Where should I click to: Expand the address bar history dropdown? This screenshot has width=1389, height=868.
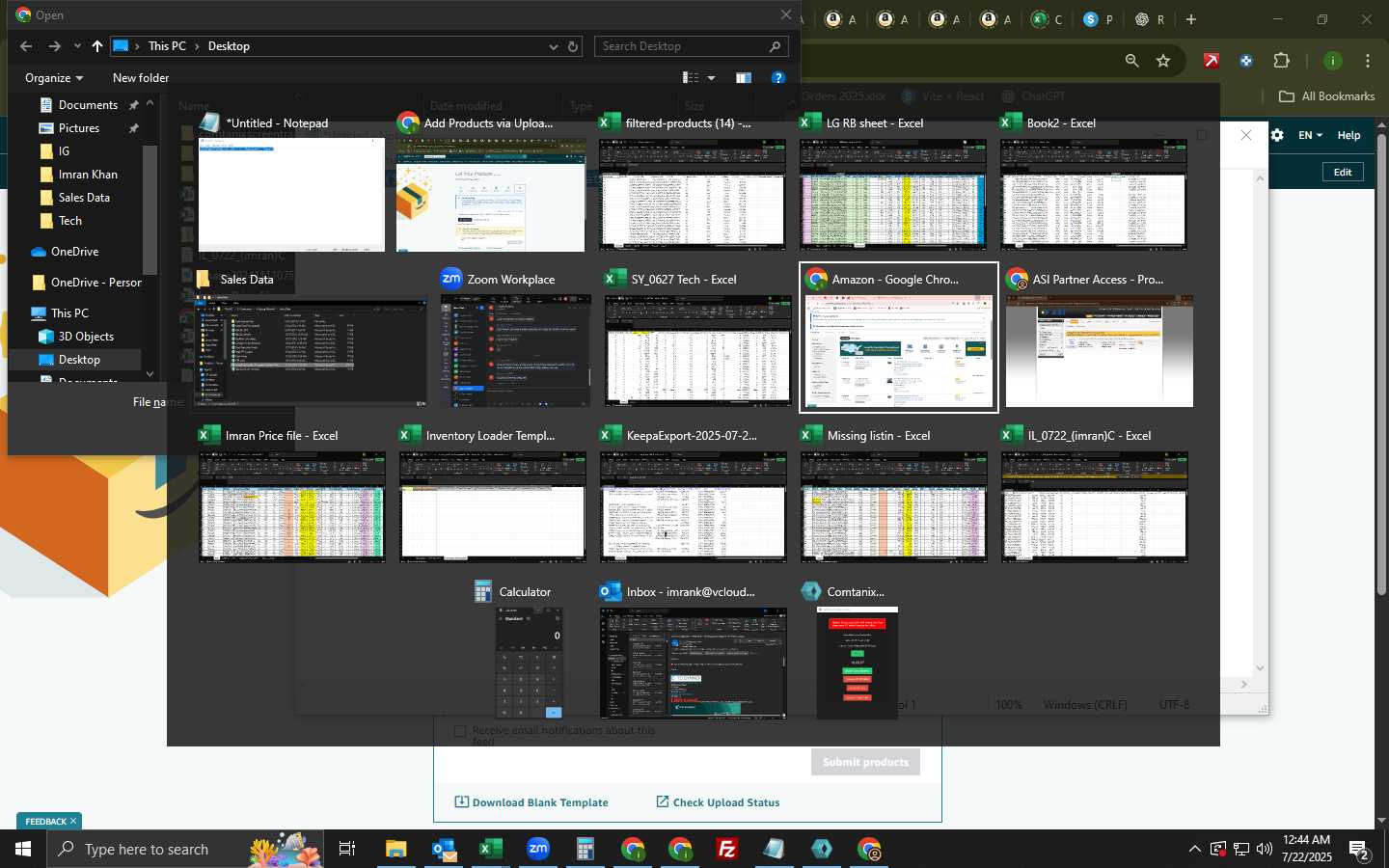553,46
